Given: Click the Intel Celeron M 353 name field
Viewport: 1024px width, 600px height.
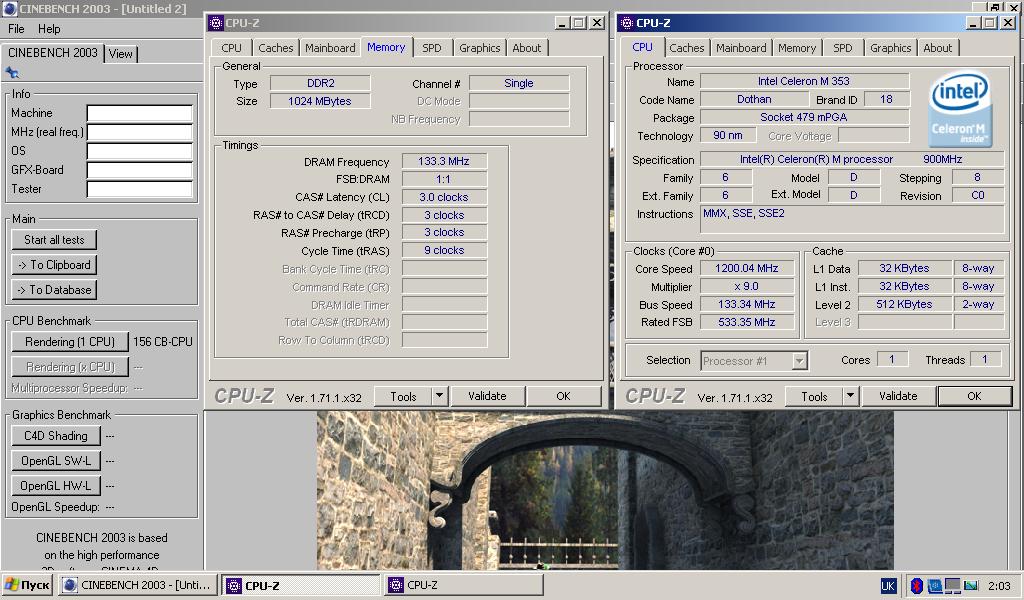Looking at the screenshot, I should pyautogui.click(x=804, y=81).
